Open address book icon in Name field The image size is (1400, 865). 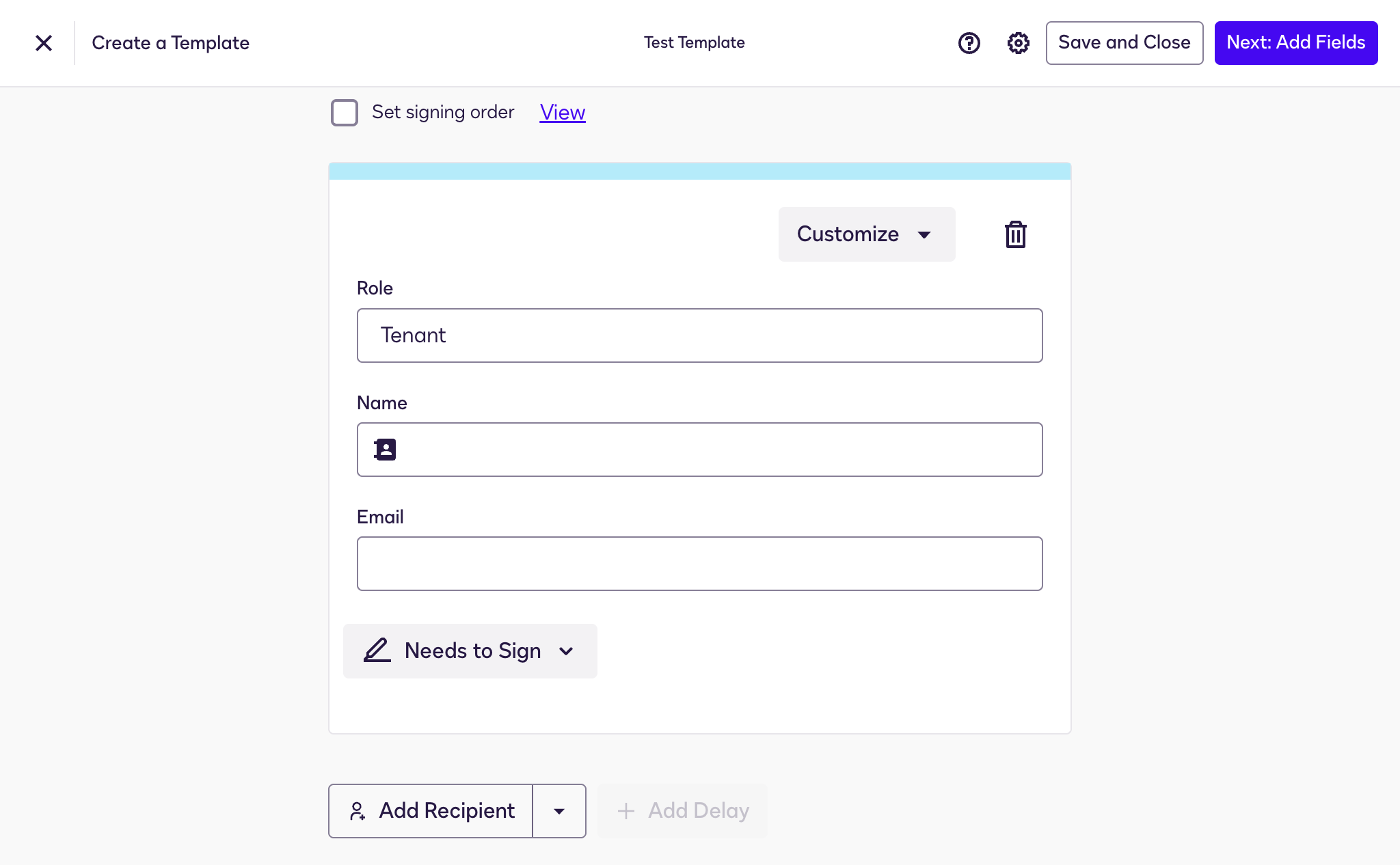click(x=385, y=450)
